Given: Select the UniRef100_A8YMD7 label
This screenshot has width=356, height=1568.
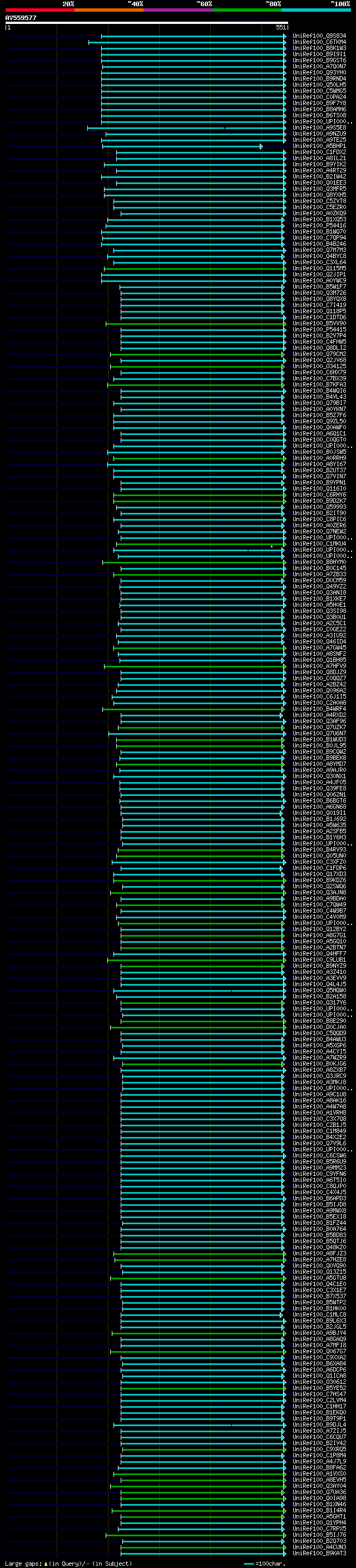Looking at the screenshot, I should tap(319, 763).
